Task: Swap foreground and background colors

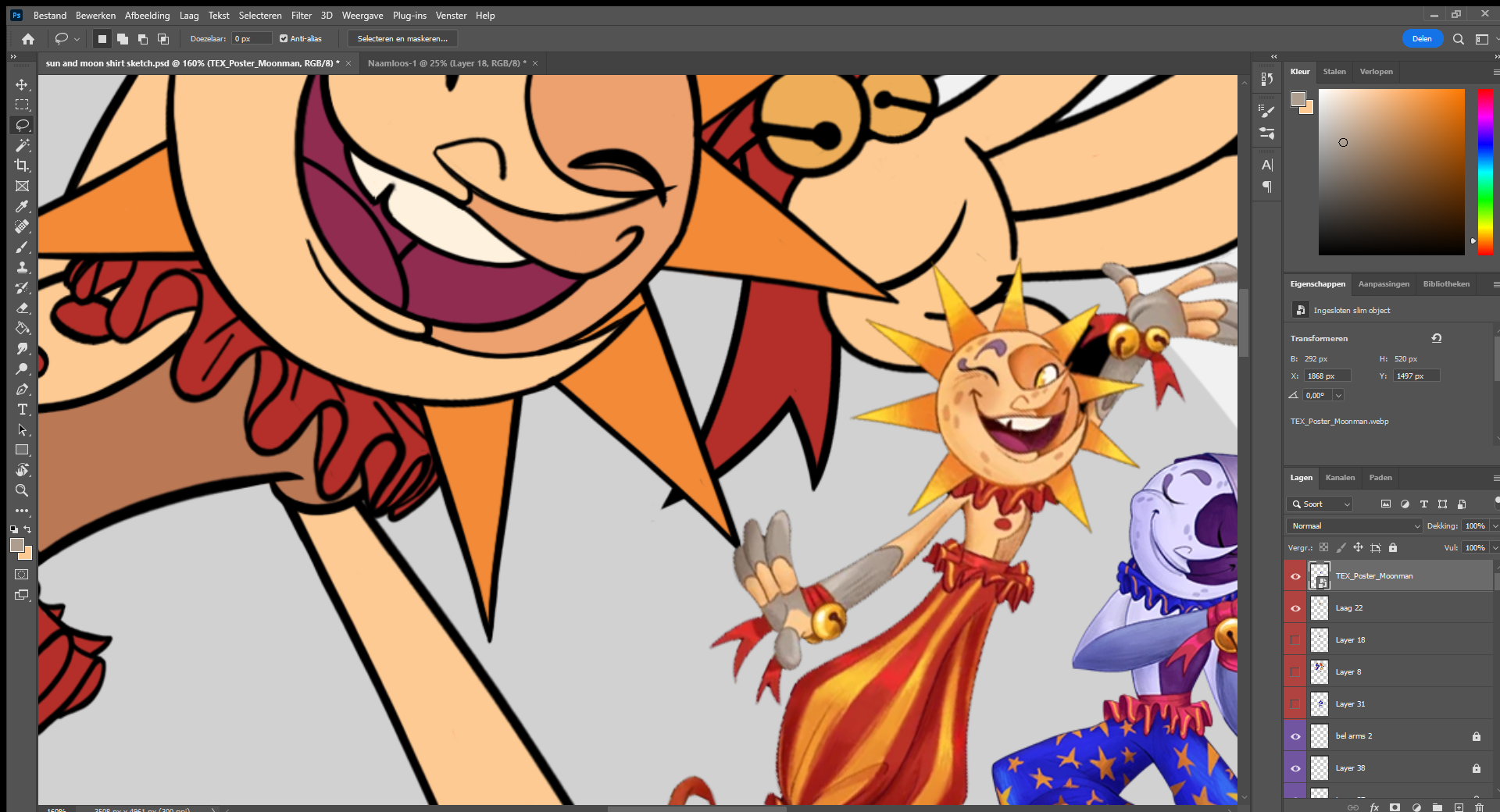Action: (27, 529)
